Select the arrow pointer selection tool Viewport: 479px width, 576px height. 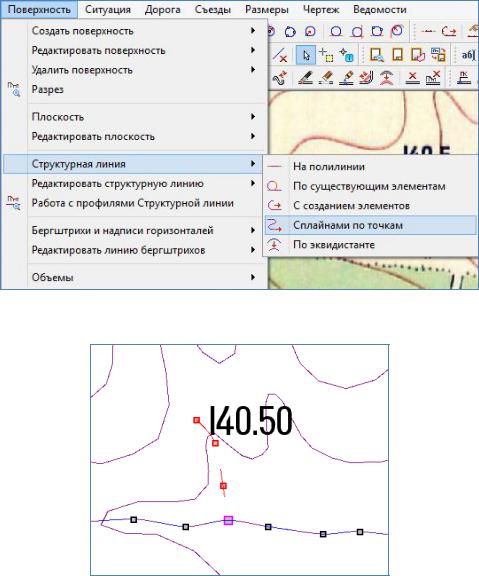pos(306,55)
